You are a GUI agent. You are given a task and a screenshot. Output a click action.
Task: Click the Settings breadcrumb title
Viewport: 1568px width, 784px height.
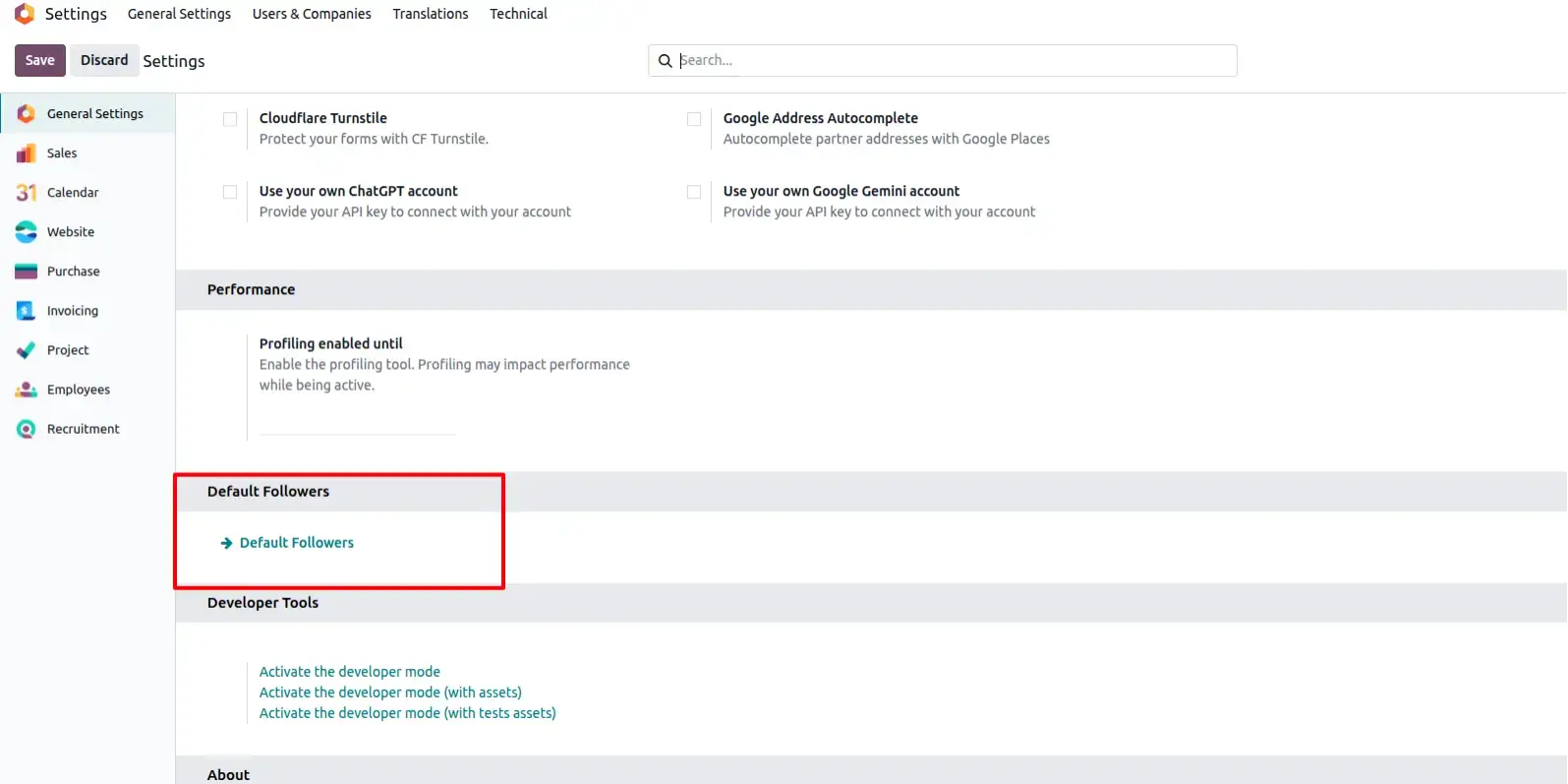174,61
